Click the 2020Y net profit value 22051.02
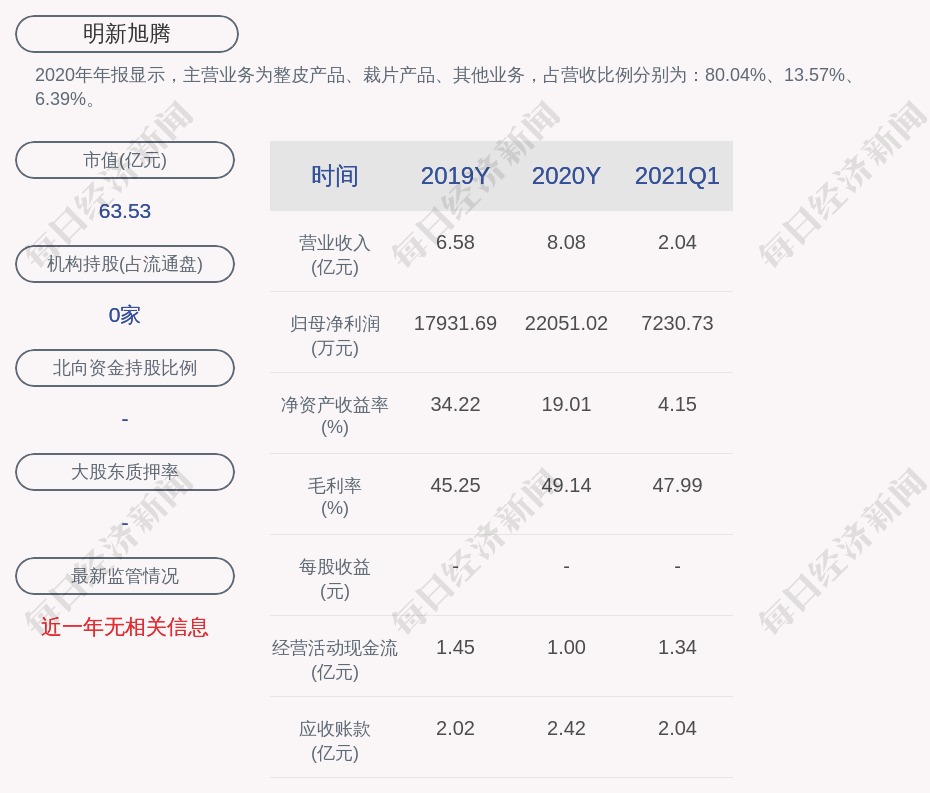This screenshot has height=793, width=930. [566, 323]
